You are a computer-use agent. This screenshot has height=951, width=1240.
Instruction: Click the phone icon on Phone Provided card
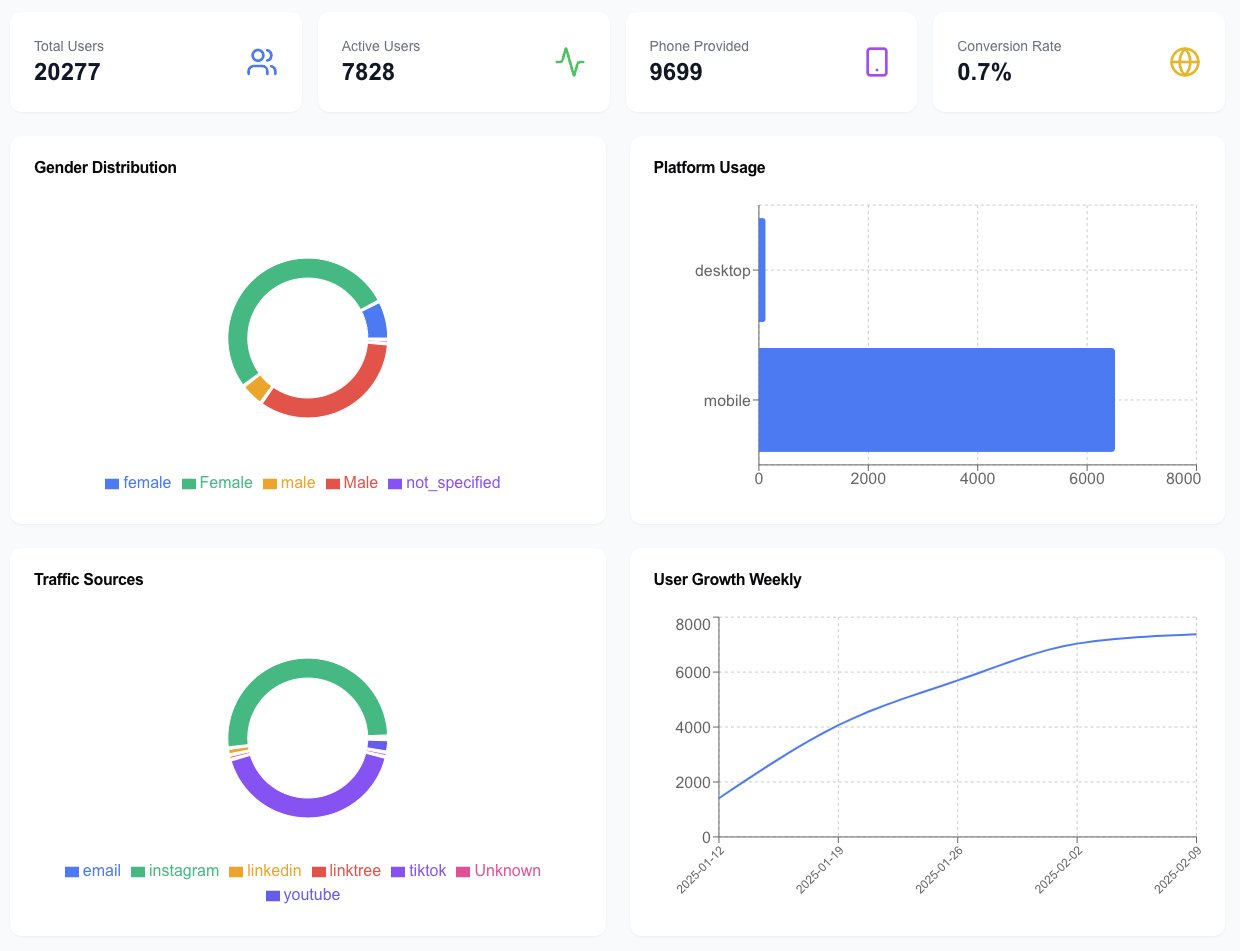[x=877, y=62]
